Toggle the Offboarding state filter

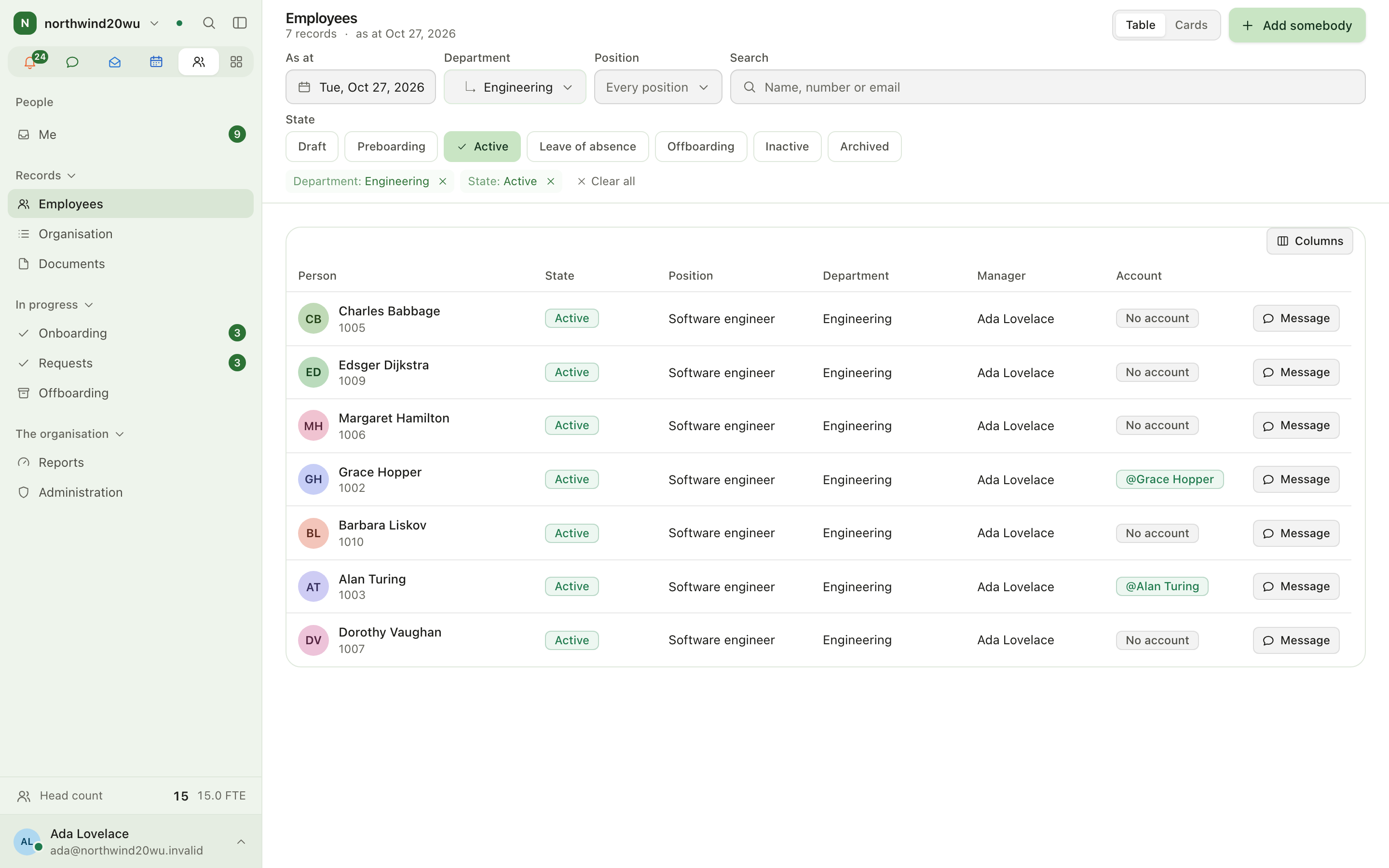(701, 147)
